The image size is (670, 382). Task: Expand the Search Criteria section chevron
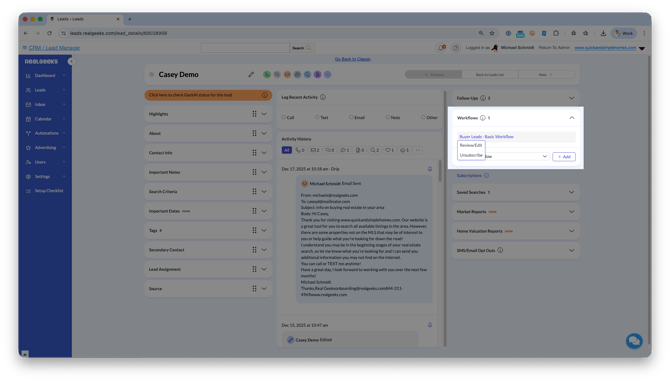tap(264, 191)
